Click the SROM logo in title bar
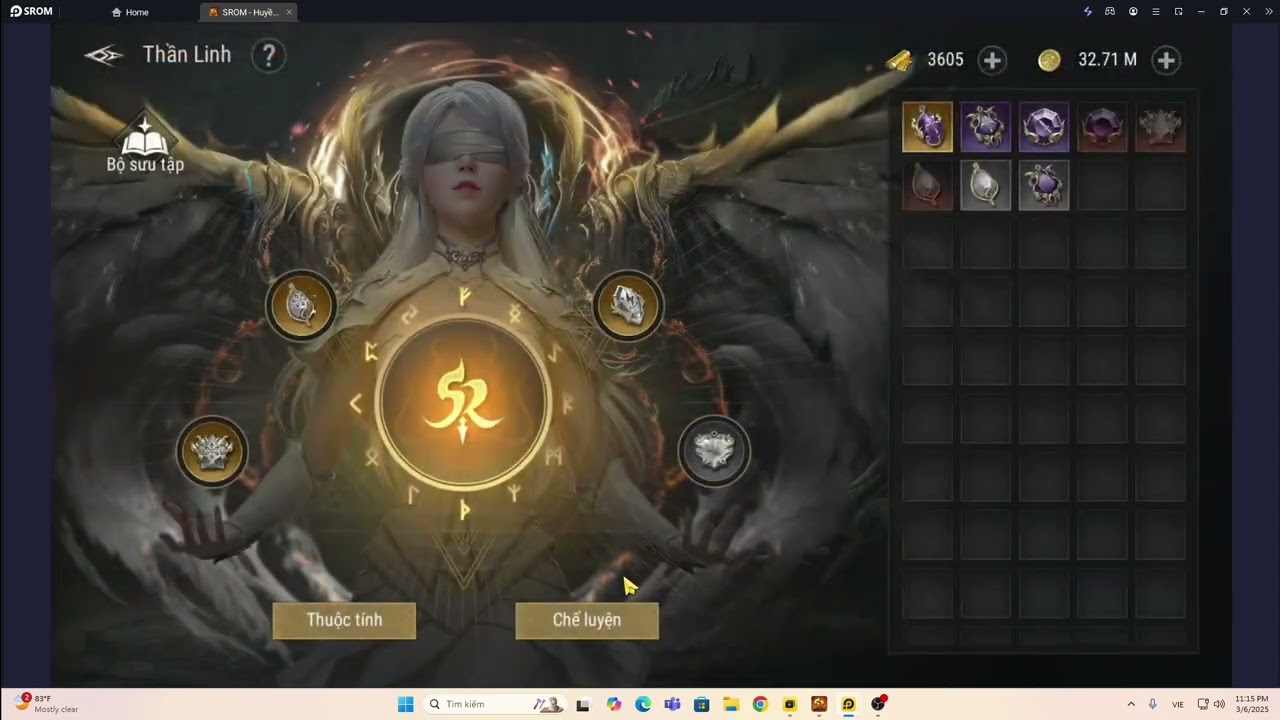Screen dimensions: 1280x720 (31, 11)
